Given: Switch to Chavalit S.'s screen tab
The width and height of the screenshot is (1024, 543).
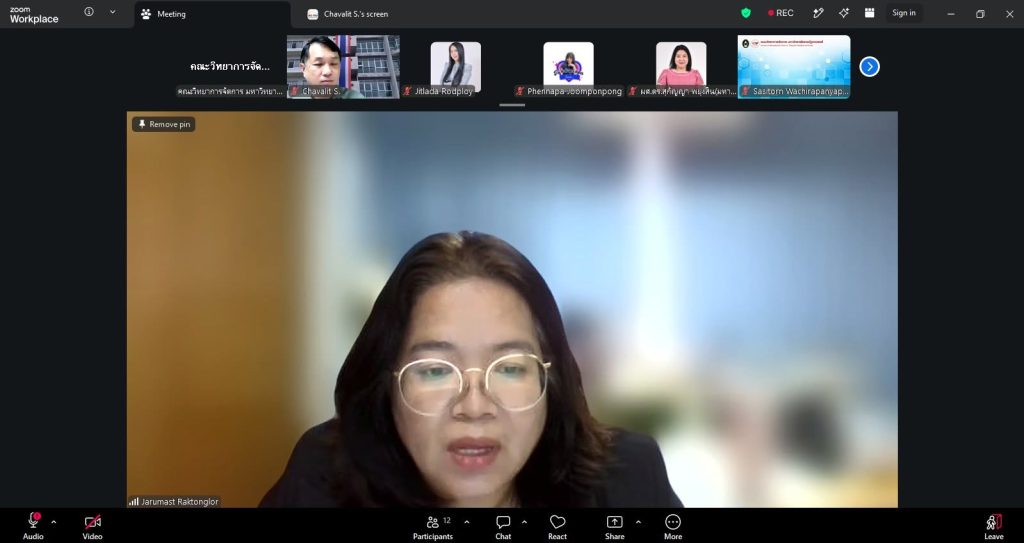Looking at the screenshot, I should [348, 14].
